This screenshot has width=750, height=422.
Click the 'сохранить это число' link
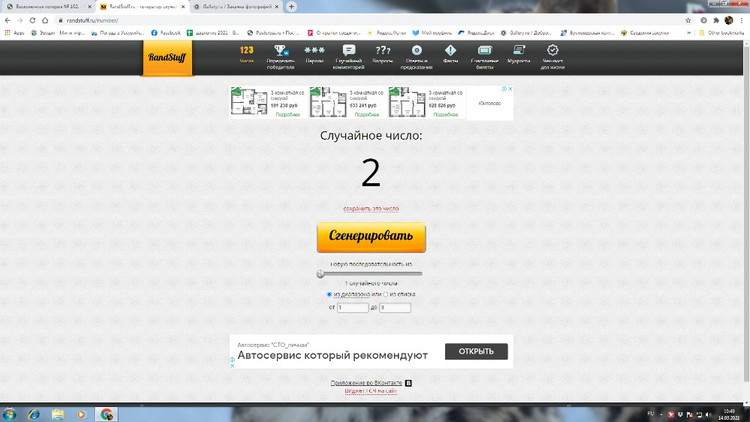coord(371,209)
